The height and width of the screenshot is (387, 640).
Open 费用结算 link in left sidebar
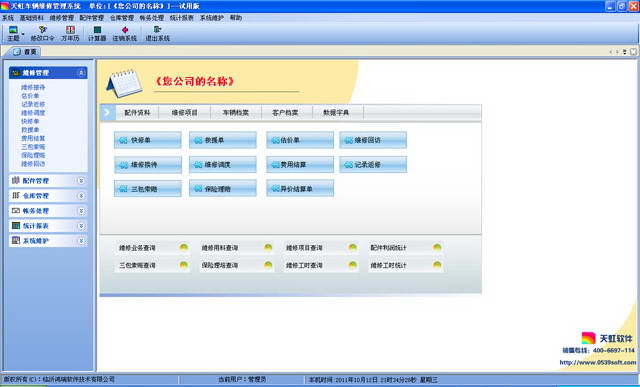(x=33, y=138)
